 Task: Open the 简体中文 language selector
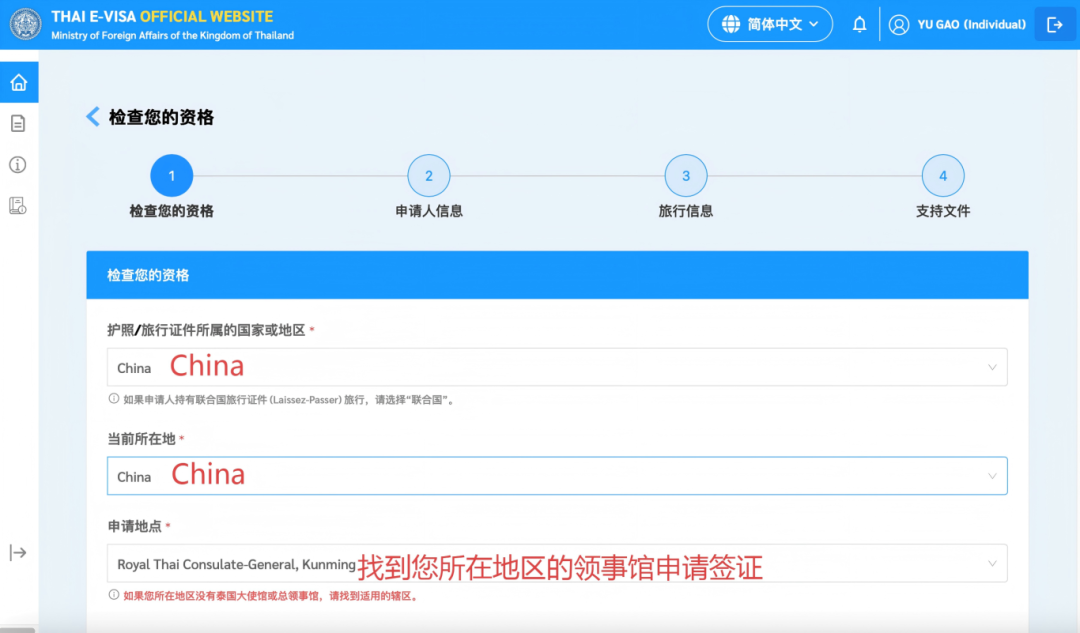pos(770,25)
